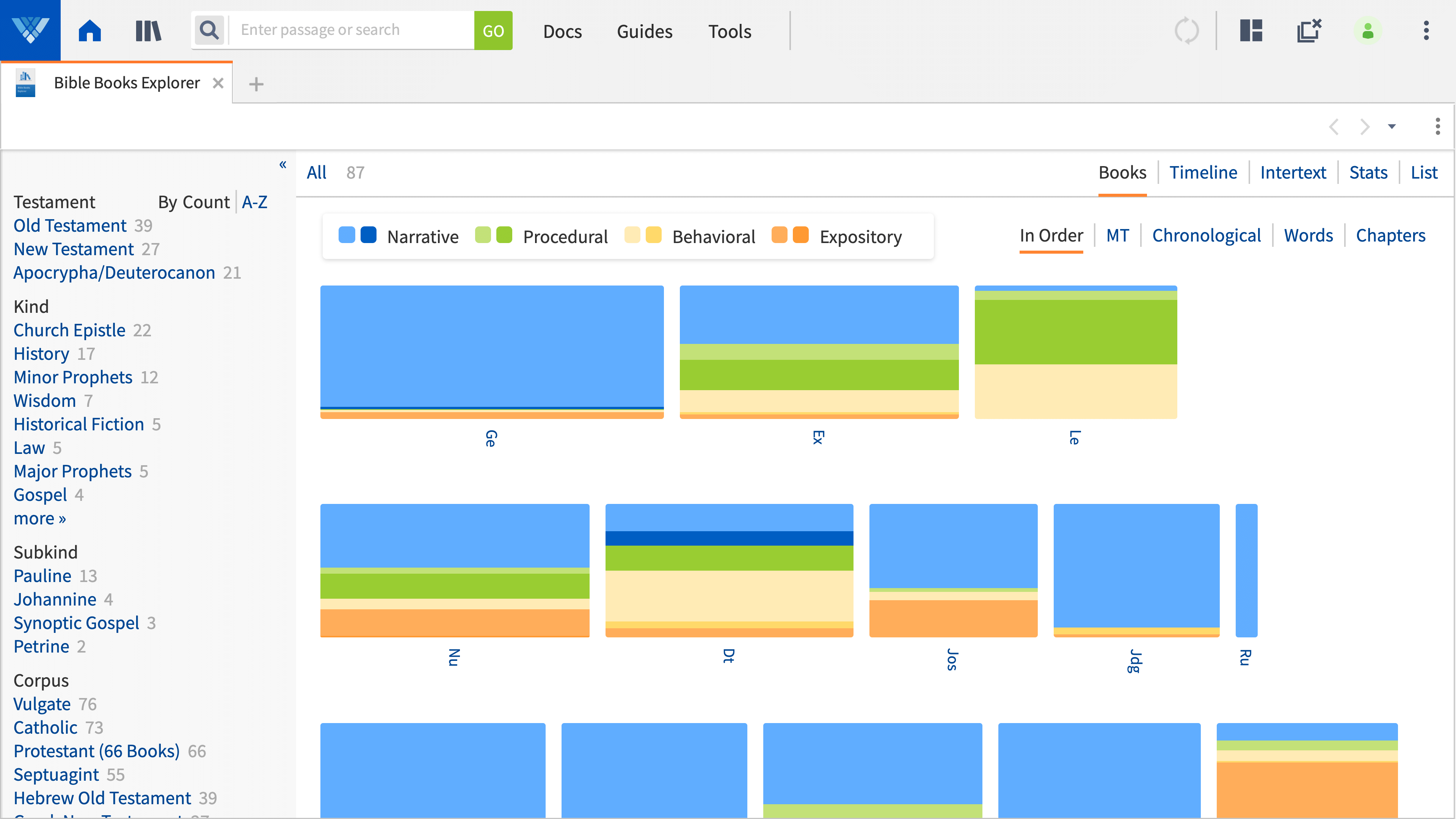
Task: Click the search magnifier icon
Action: [x=209, y=30]
